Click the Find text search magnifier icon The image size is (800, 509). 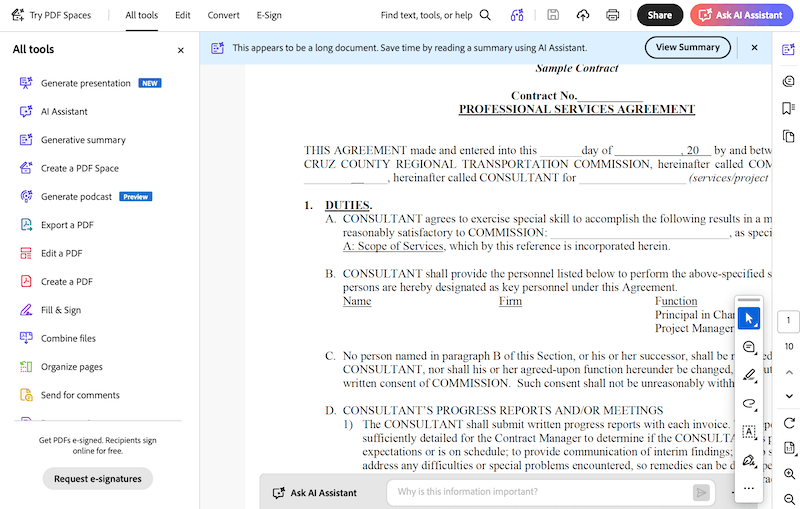[x=485, y=15]
